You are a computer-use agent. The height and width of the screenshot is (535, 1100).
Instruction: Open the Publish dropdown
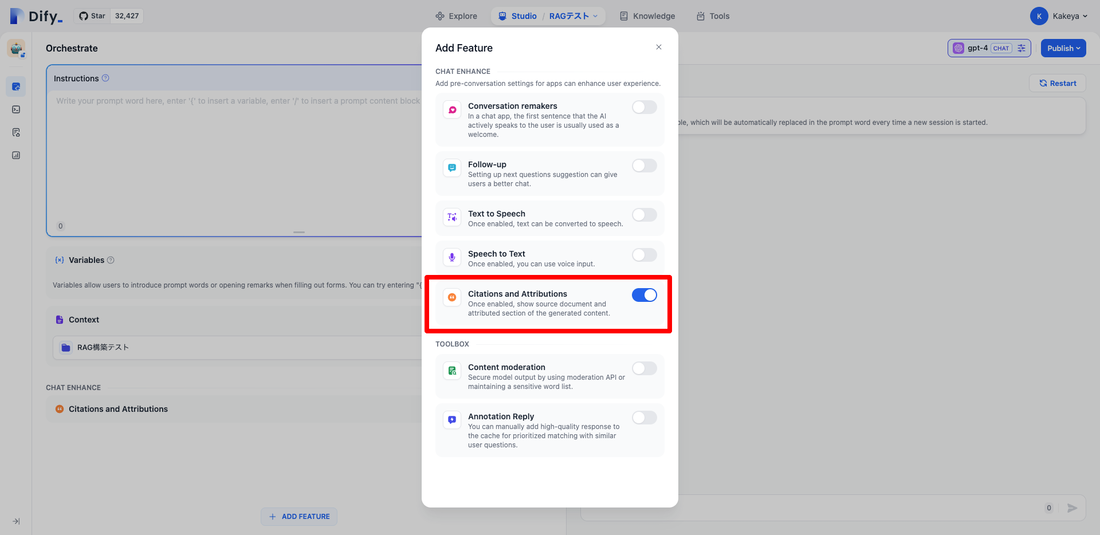(x=1063, y=48)
